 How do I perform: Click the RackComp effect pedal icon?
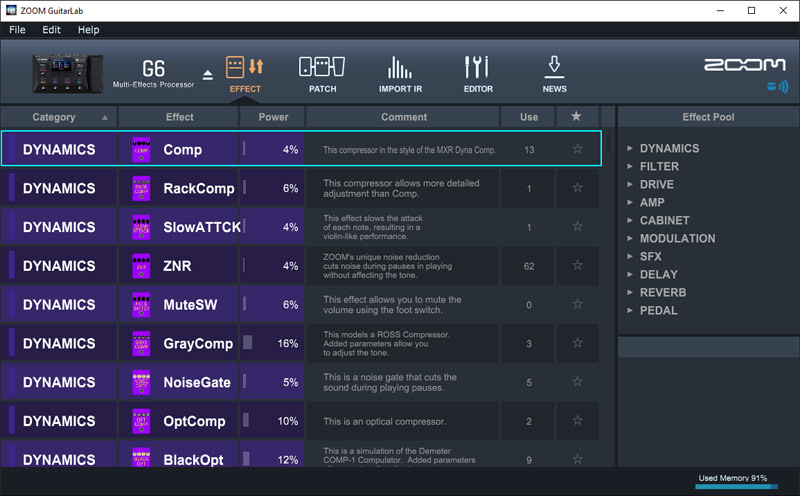pos(141,188)
